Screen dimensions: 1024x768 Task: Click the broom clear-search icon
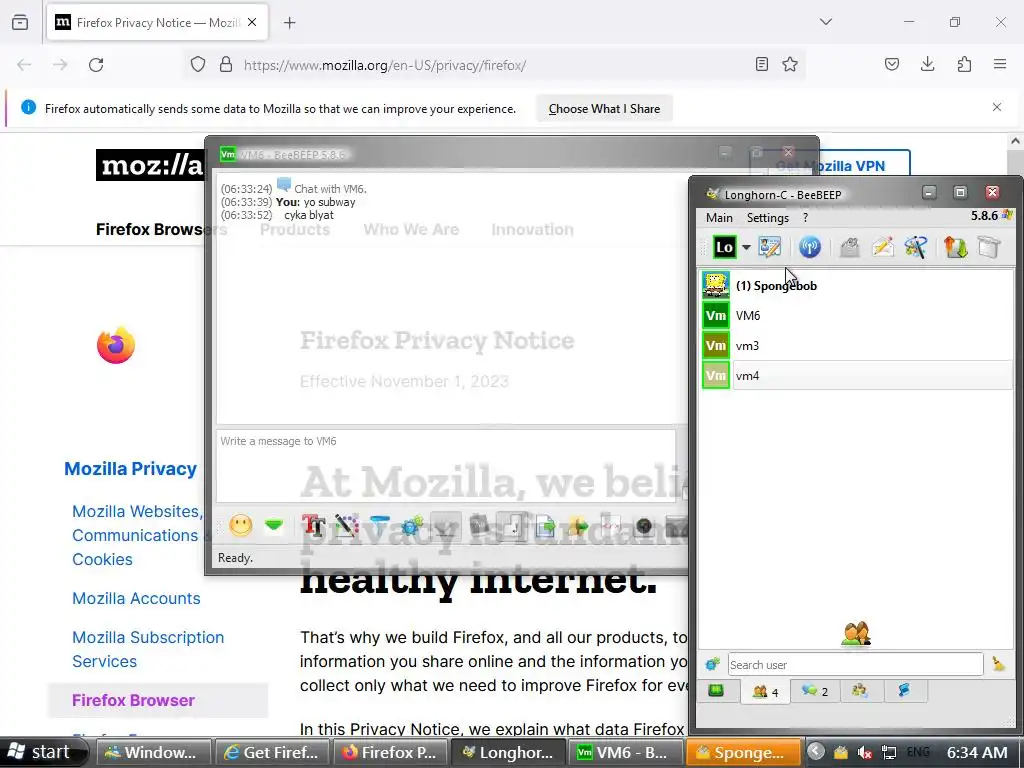(999, 665)
